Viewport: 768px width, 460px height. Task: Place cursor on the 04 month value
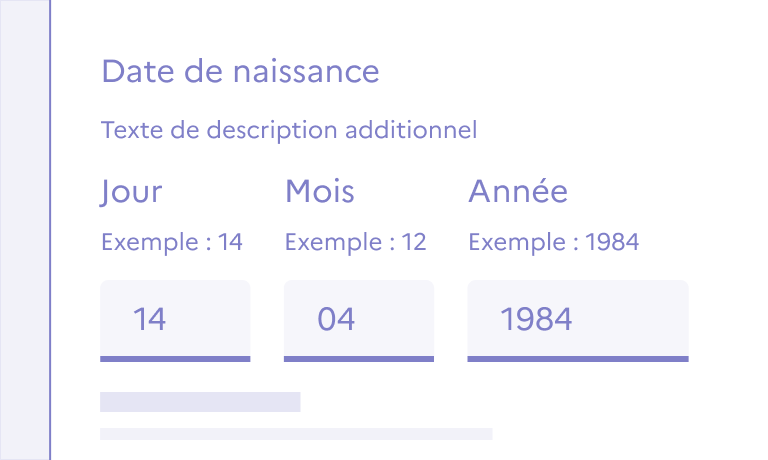pos(336,319)
